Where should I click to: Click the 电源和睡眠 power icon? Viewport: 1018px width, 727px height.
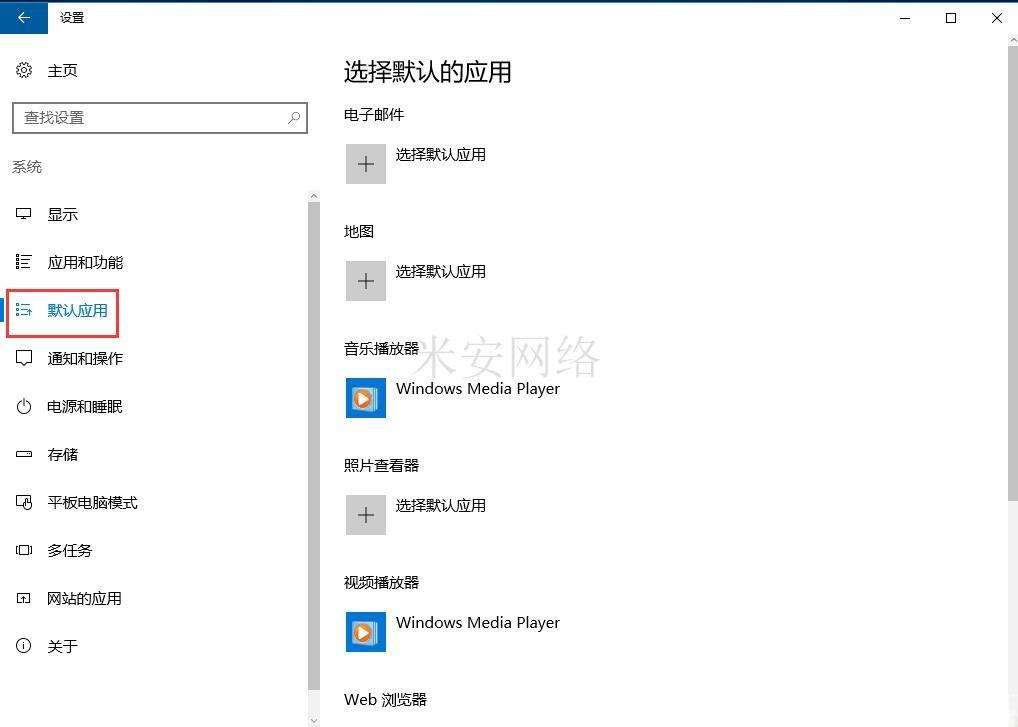[x=24, y=406]
